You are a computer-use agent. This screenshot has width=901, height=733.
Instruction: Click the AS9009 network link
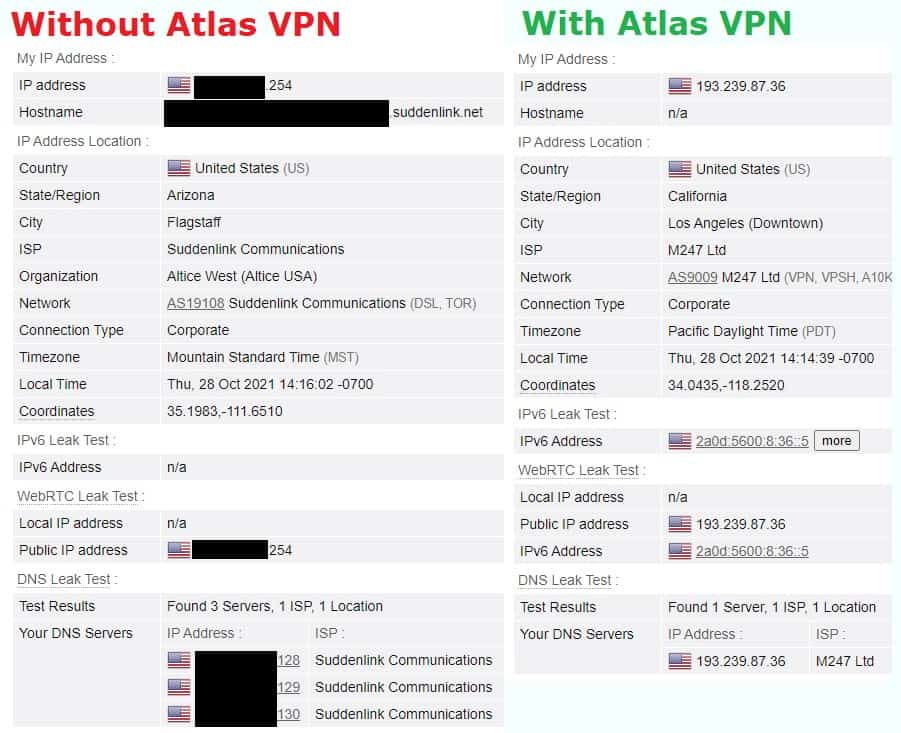click(692, 277)
